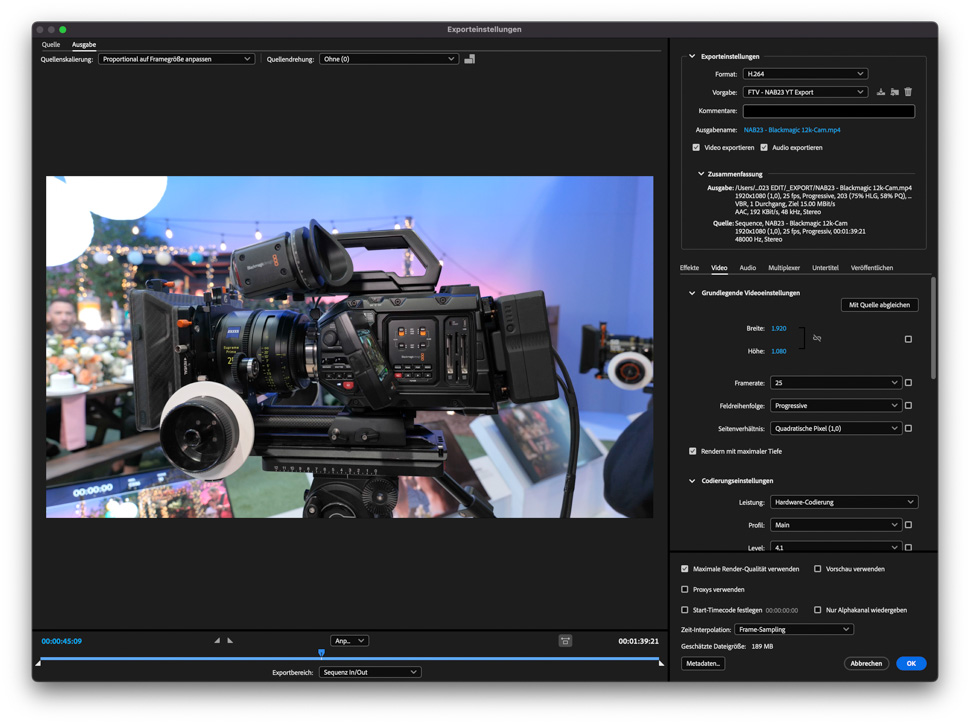The width and height of the screenshot is (970, 724).
Task: Set the In point with the left triangle marker
Action: 217,640
